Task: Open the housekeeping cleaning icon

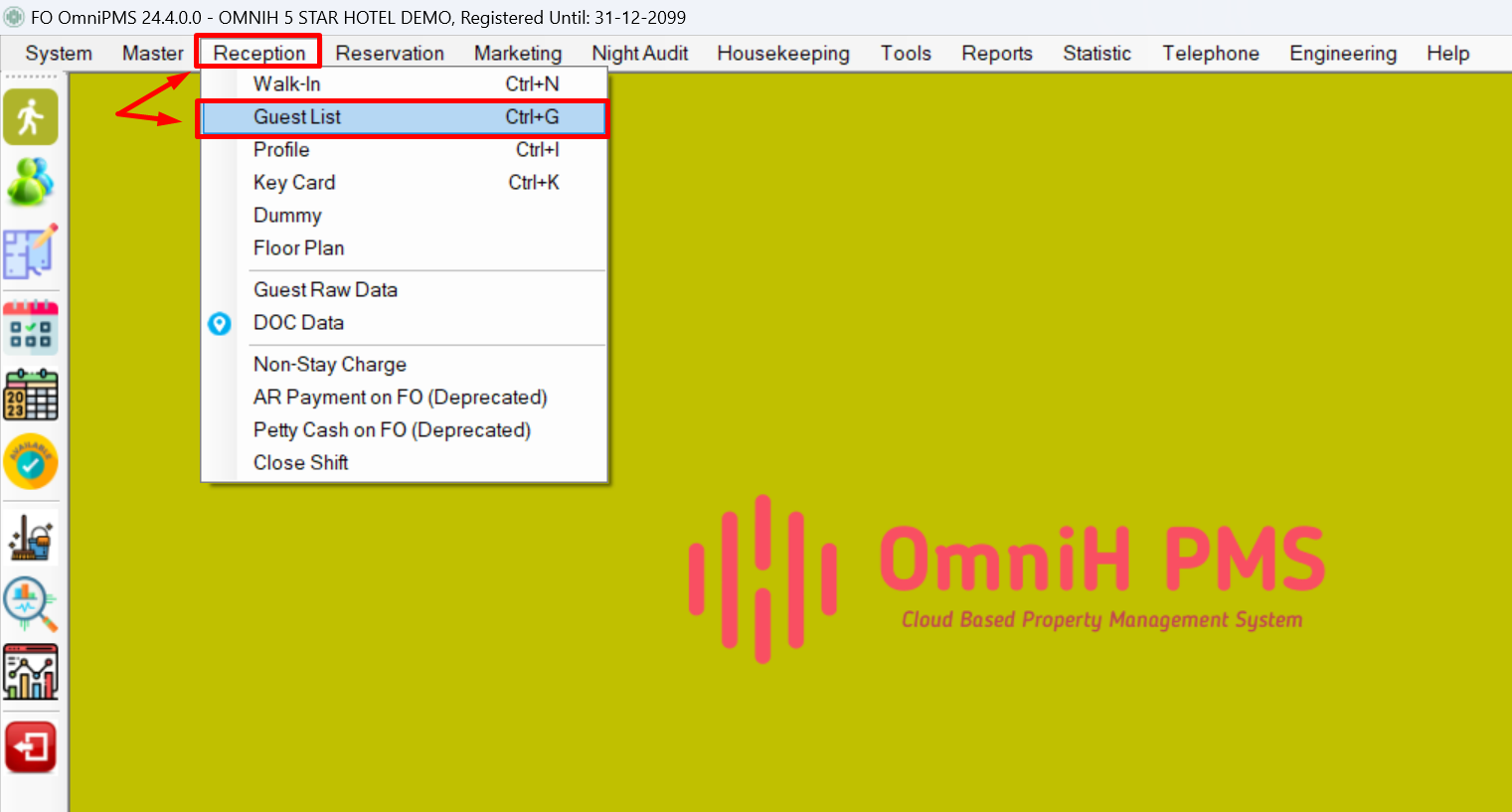Action: tap(31, 538)
